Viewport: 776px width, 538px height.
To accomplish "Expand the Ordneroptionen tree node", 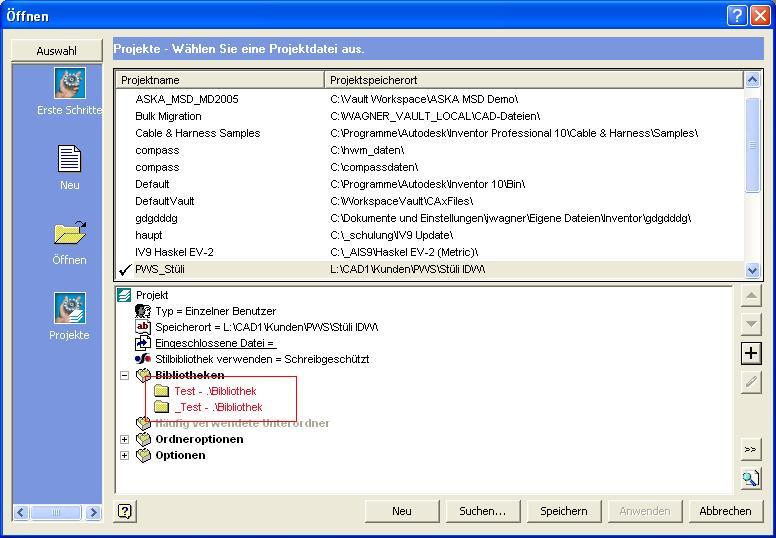I will pyautogui.click(x=124, y=440).
